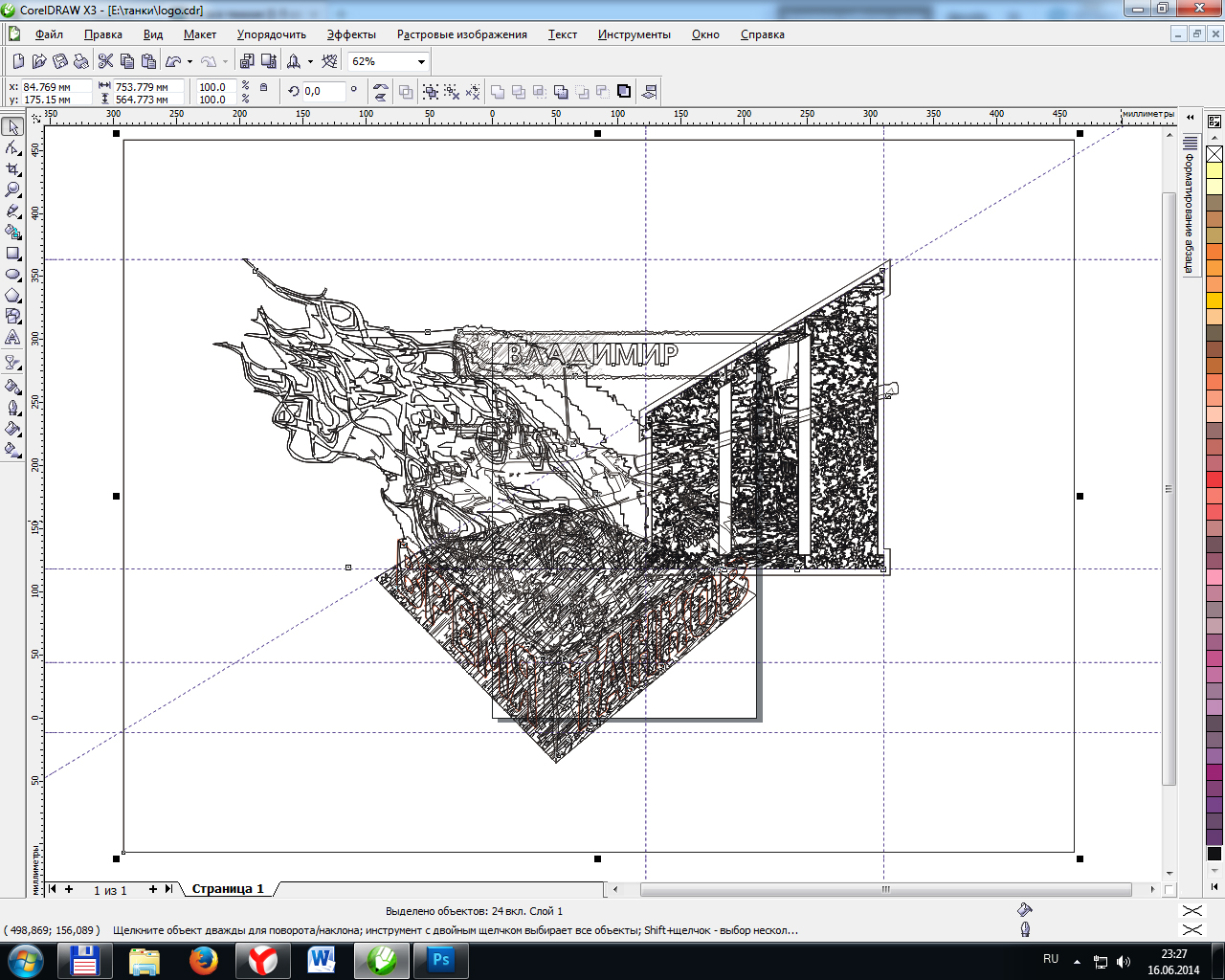Select the Страница 1 page tab
The width and height of the screenshot is (1225, 980).
228,889
